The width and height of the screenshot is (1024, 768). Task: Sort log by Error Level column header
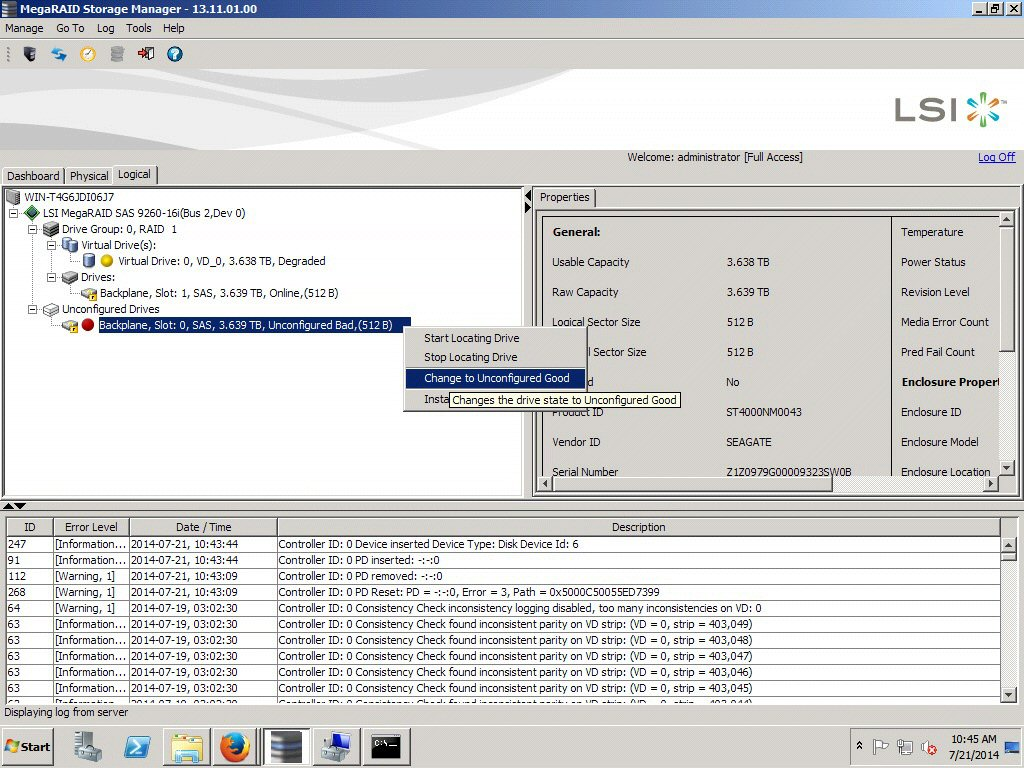click(x=91, y=527)
